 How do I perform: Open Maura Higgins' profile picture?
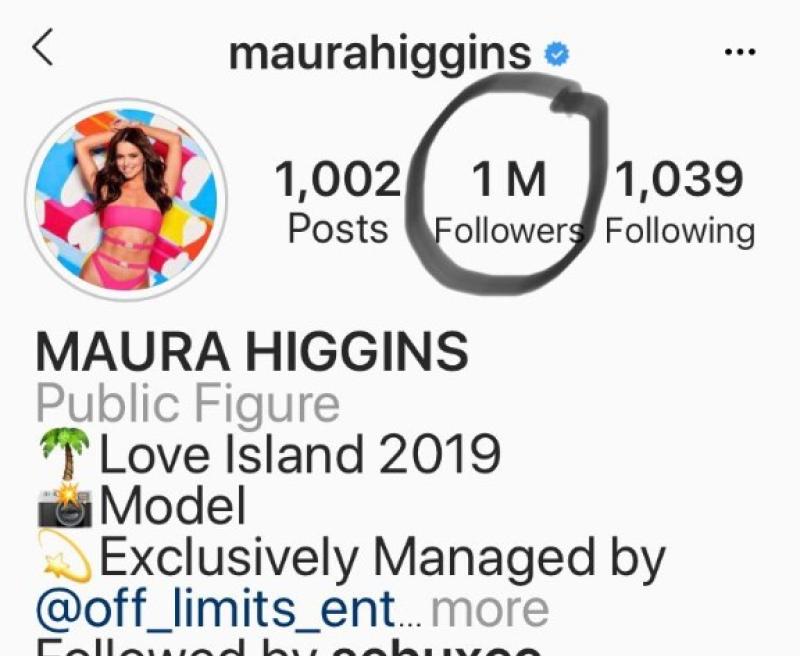126,199
